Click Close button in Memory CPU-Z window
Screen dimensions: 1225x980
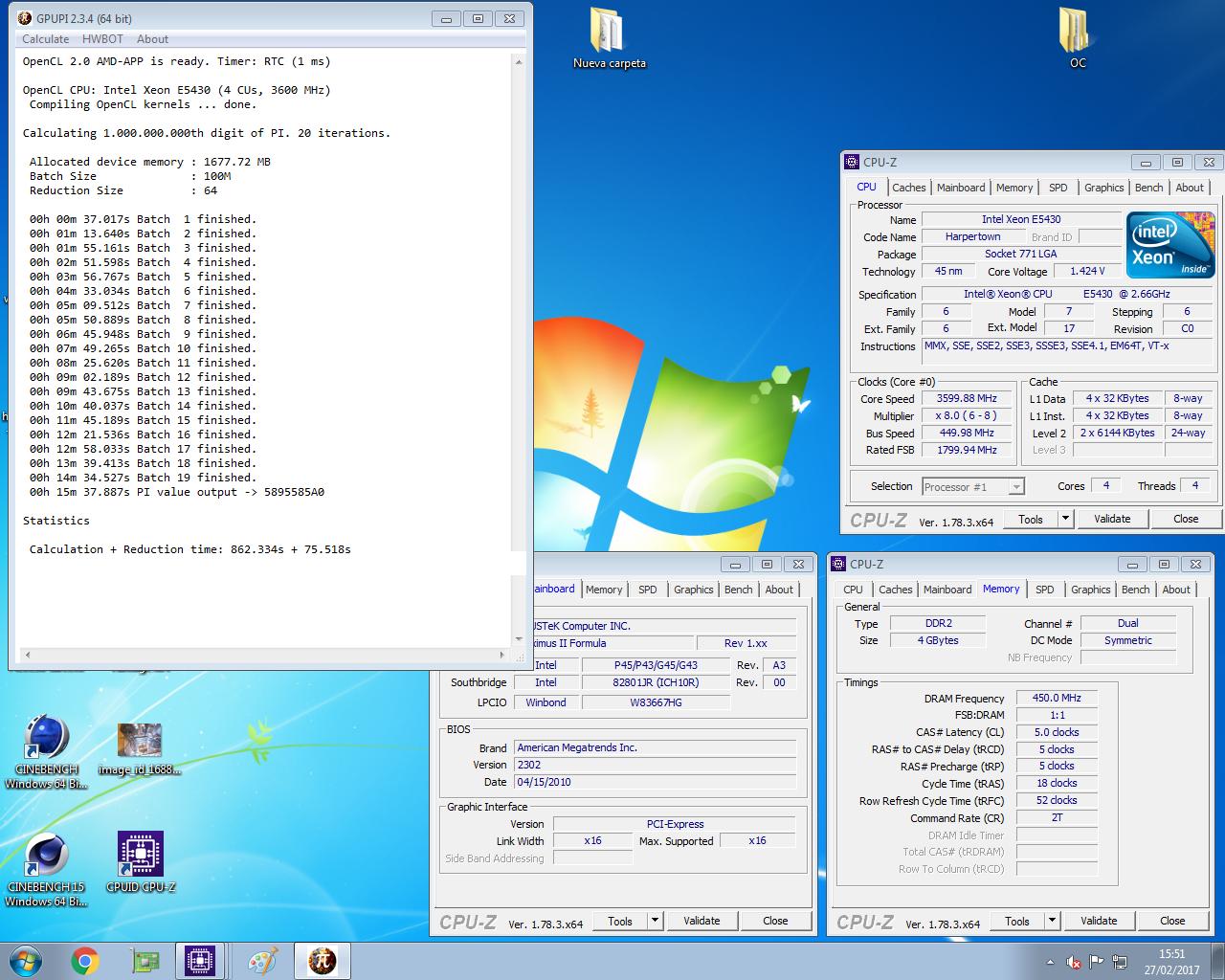point(1172,921)
